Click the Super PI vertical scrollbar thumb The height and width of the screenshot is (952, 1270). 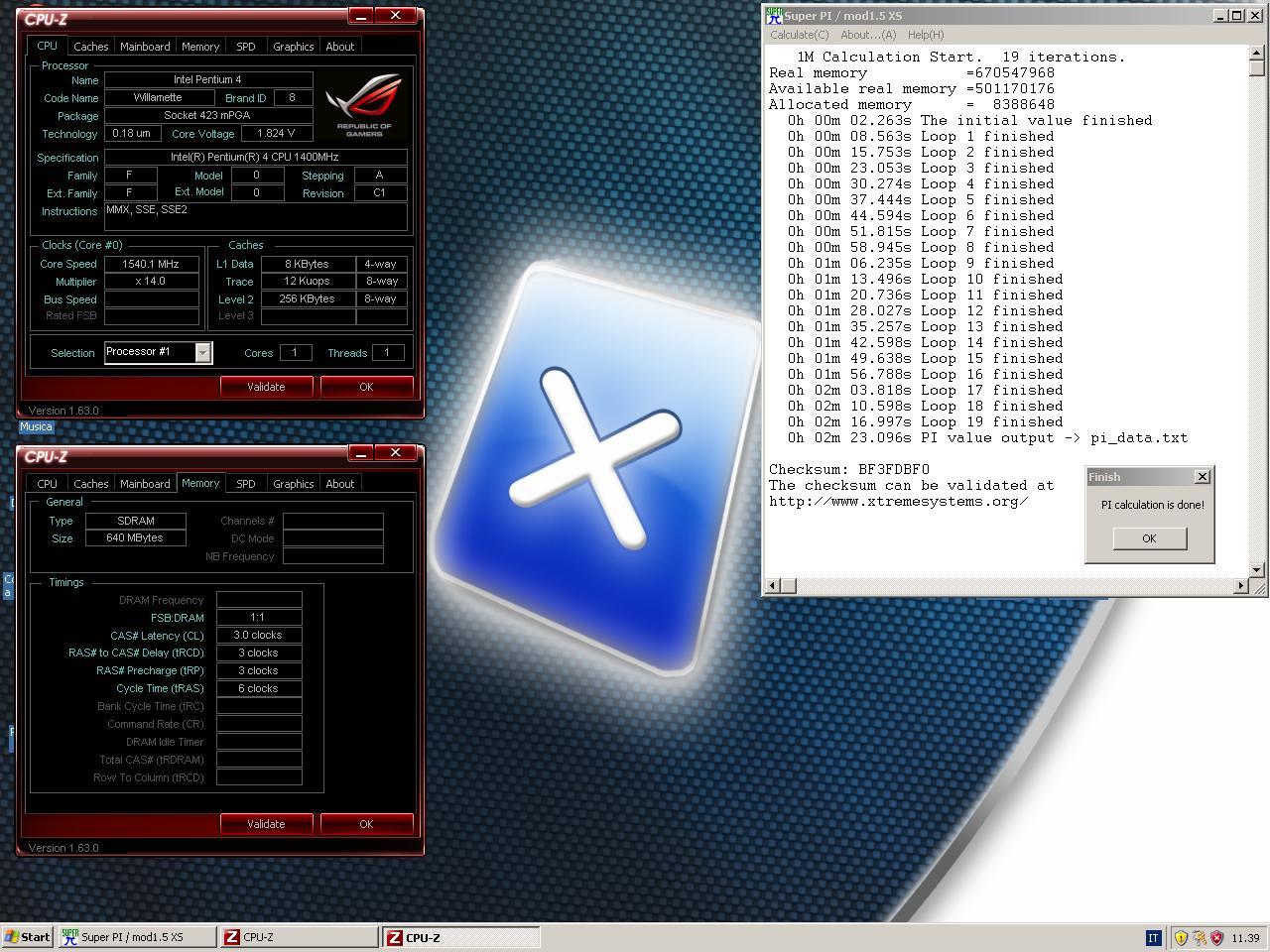click(x=1257, y=68)
